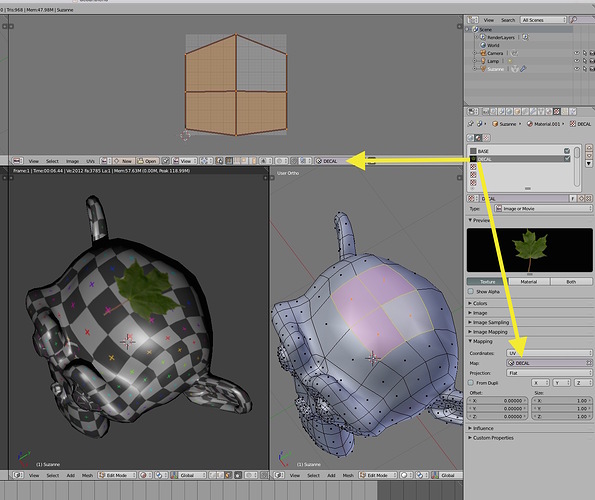The width and height of the screenshot is (595, 500).
Task: Enable the From Dupli checkbox
Action: click(471, 383)
